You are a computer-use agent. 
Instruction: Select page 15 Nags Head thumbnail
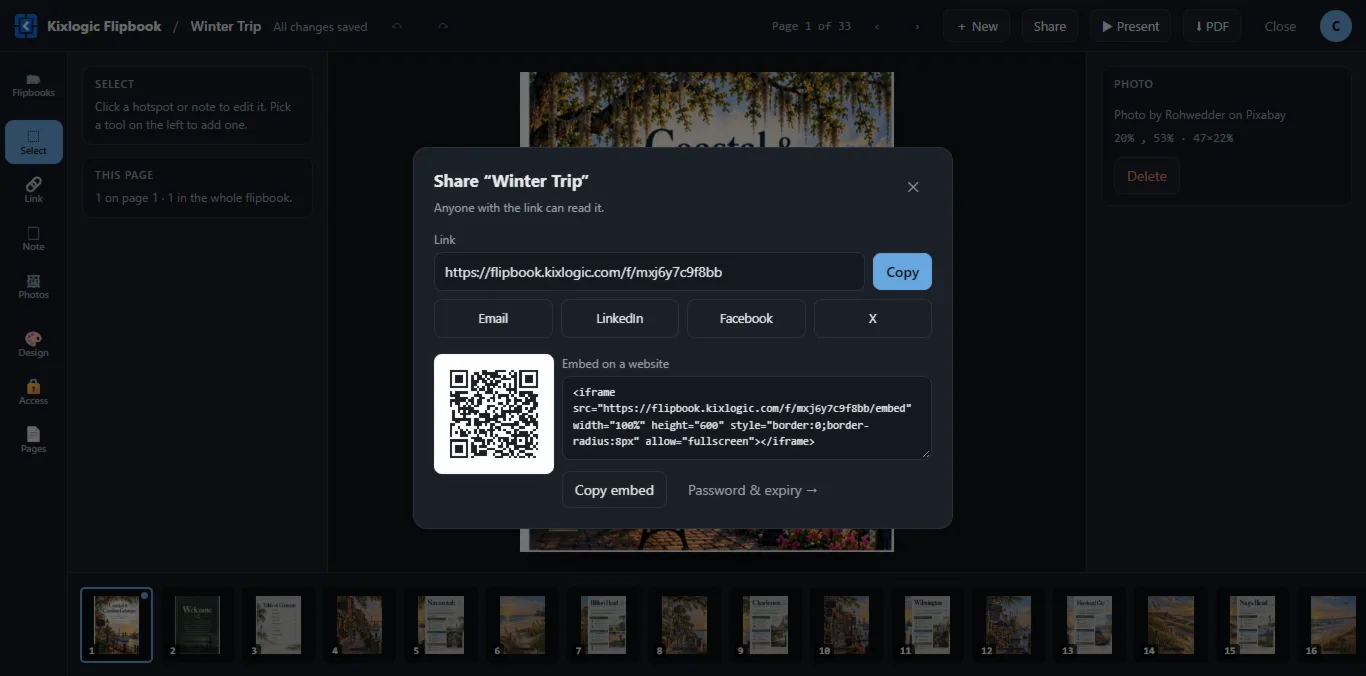[1251, 625]
